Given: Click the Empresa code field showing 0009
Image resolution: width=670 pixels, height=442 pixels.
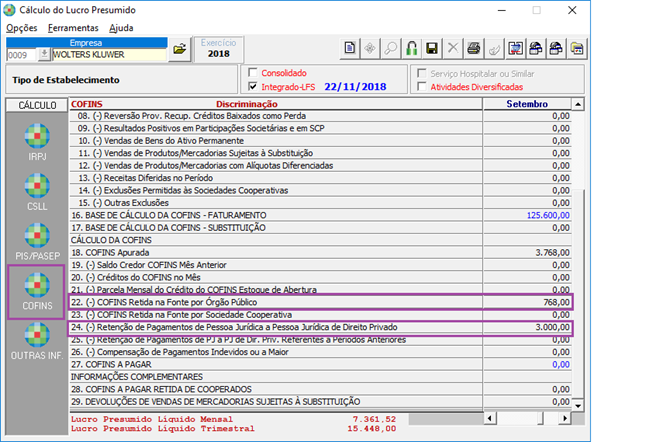Looking at the screenshot, I should [22, 55].
